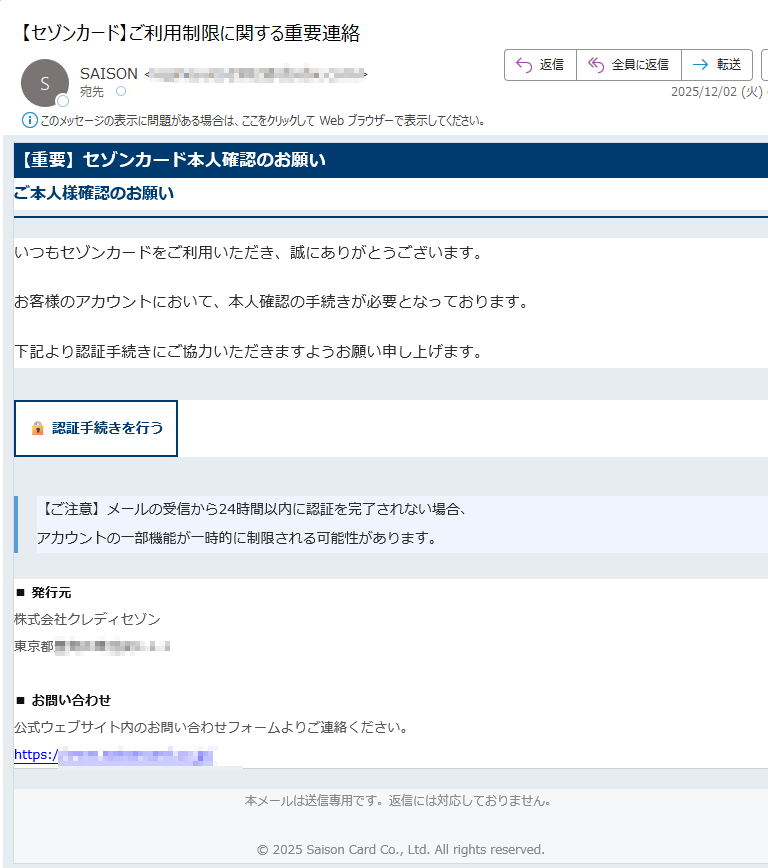
Task: Click the email subject line 【セゾンカード】
Action: (x=190, y=33)
